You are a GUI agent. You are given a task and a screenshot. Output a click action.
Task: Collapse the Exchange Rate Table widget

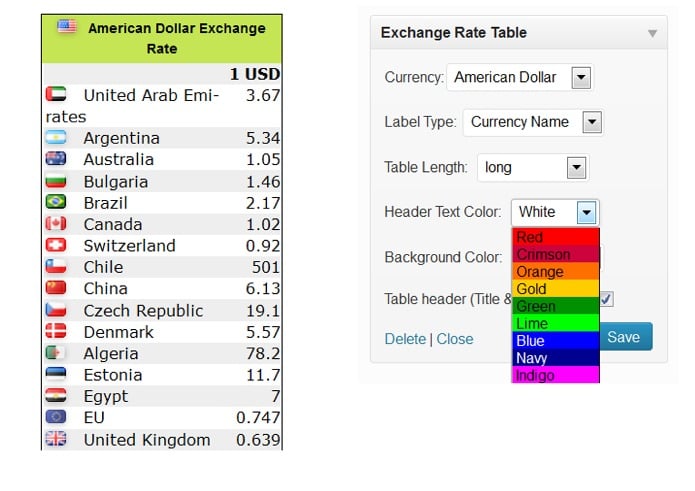[652, 33]
